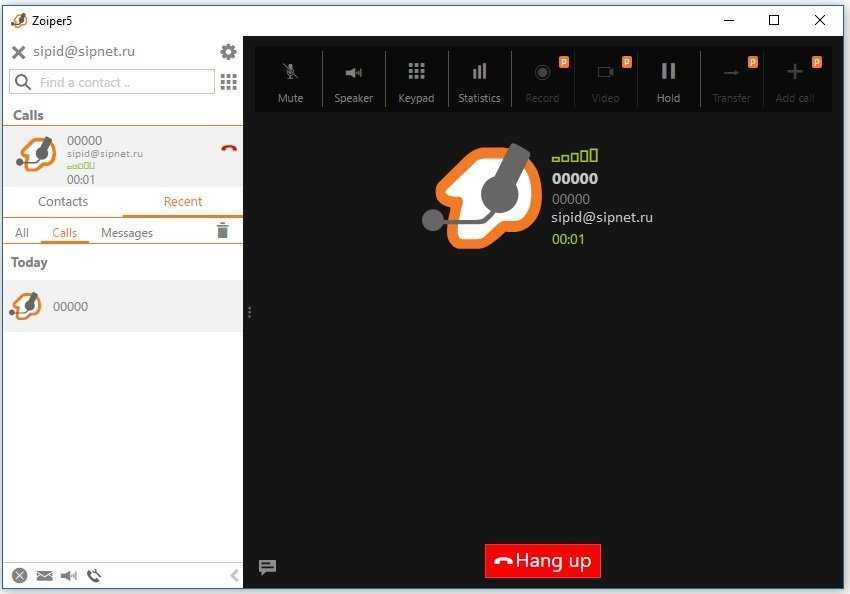End the call from the Calls list
The height and width of the screenshot is (594, 850).
(x=229, y=149)
